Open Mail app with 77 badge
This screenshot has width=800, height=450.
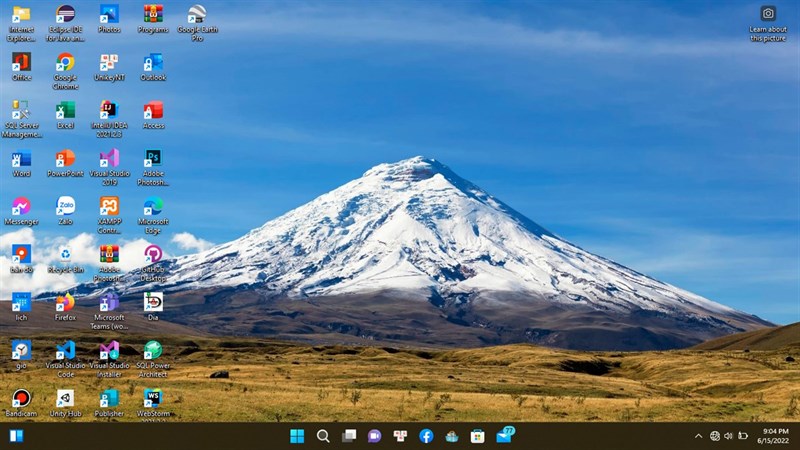[x=505, y=435]
